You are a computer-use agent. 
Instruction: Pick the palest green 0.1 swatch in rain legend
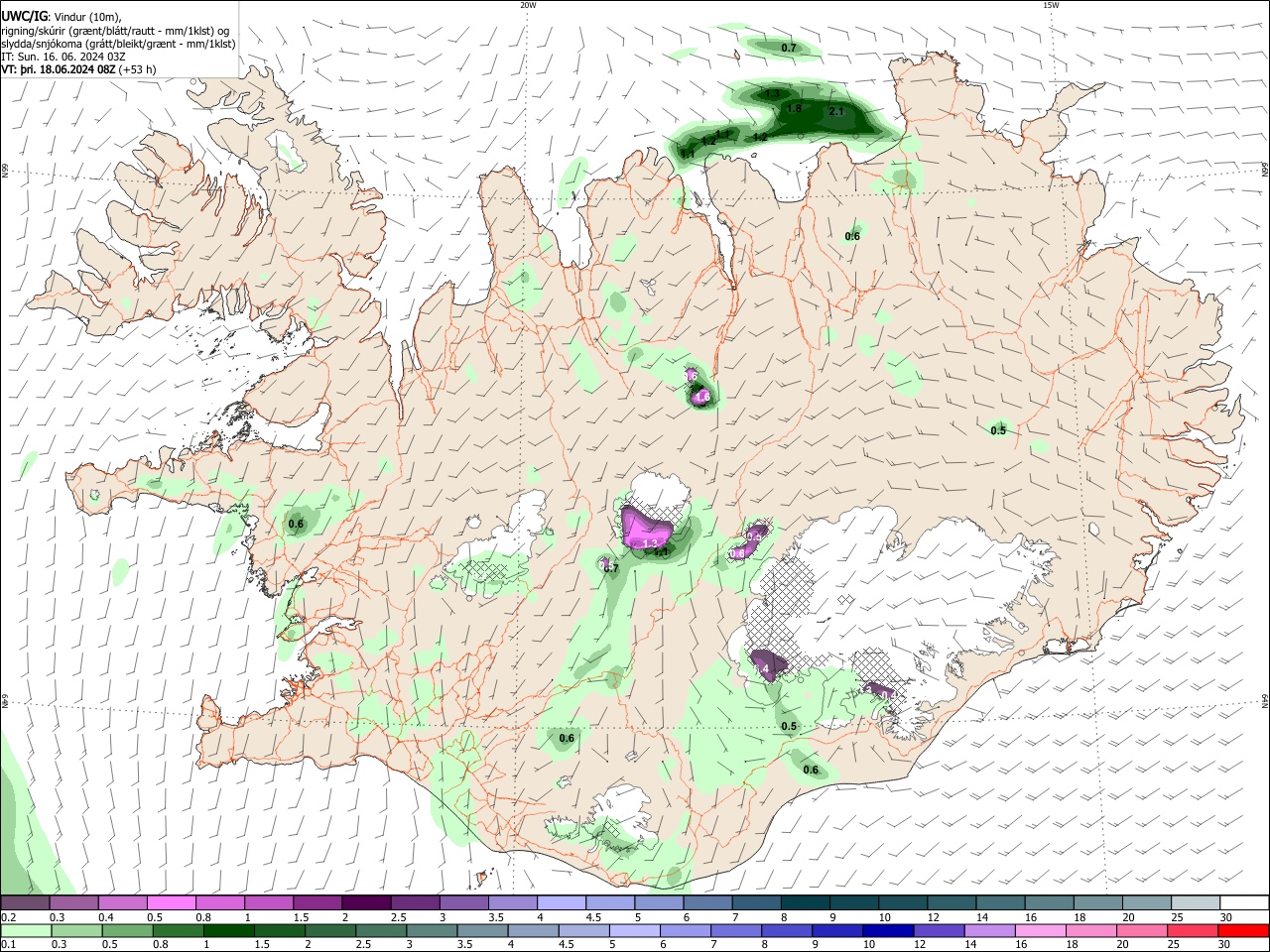tap(26, 931)
